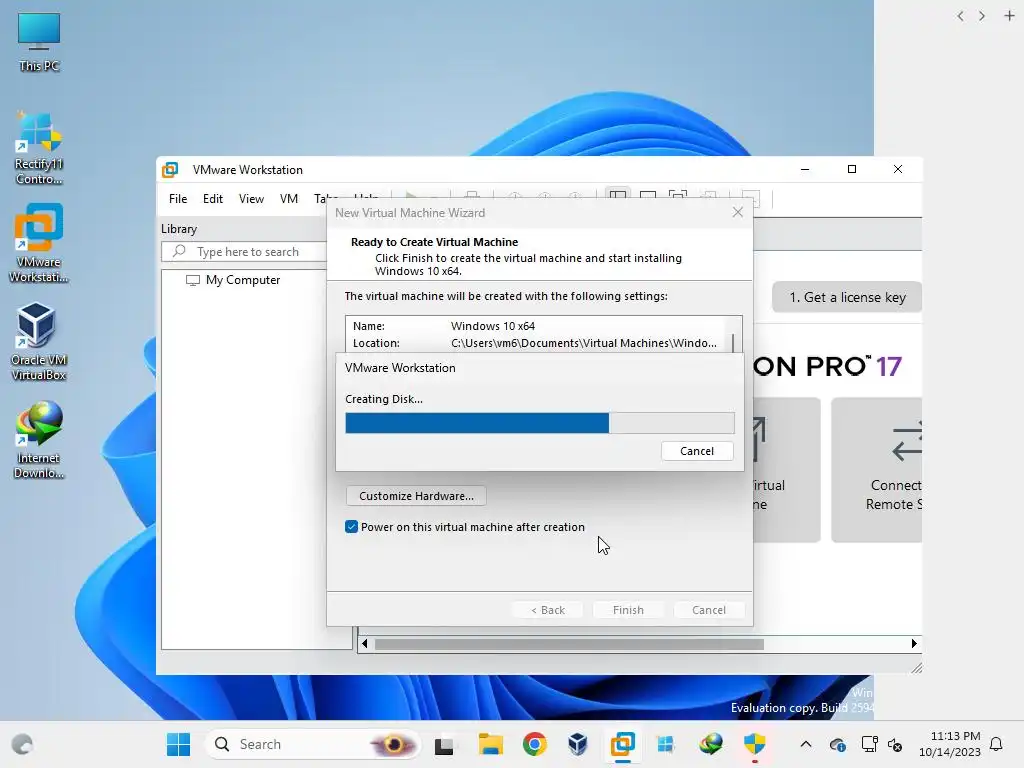Open the File menu
1024x768 pixels.
click(x=178, y=199)
